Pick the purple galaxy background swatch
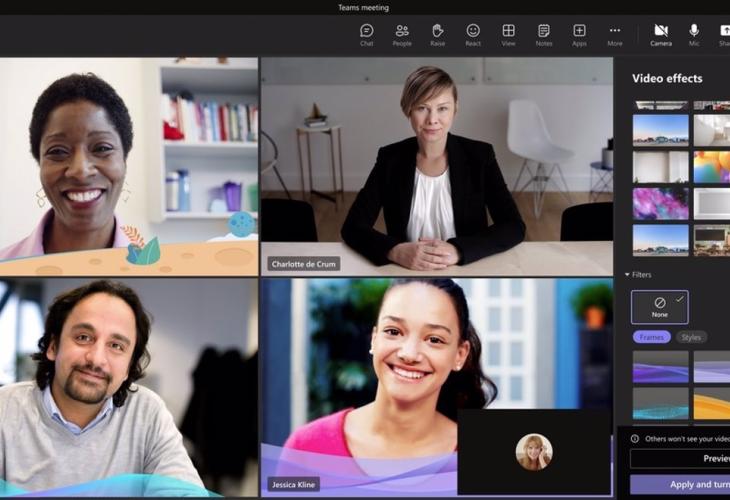This screenshot has width=730, height=500. 660,203
